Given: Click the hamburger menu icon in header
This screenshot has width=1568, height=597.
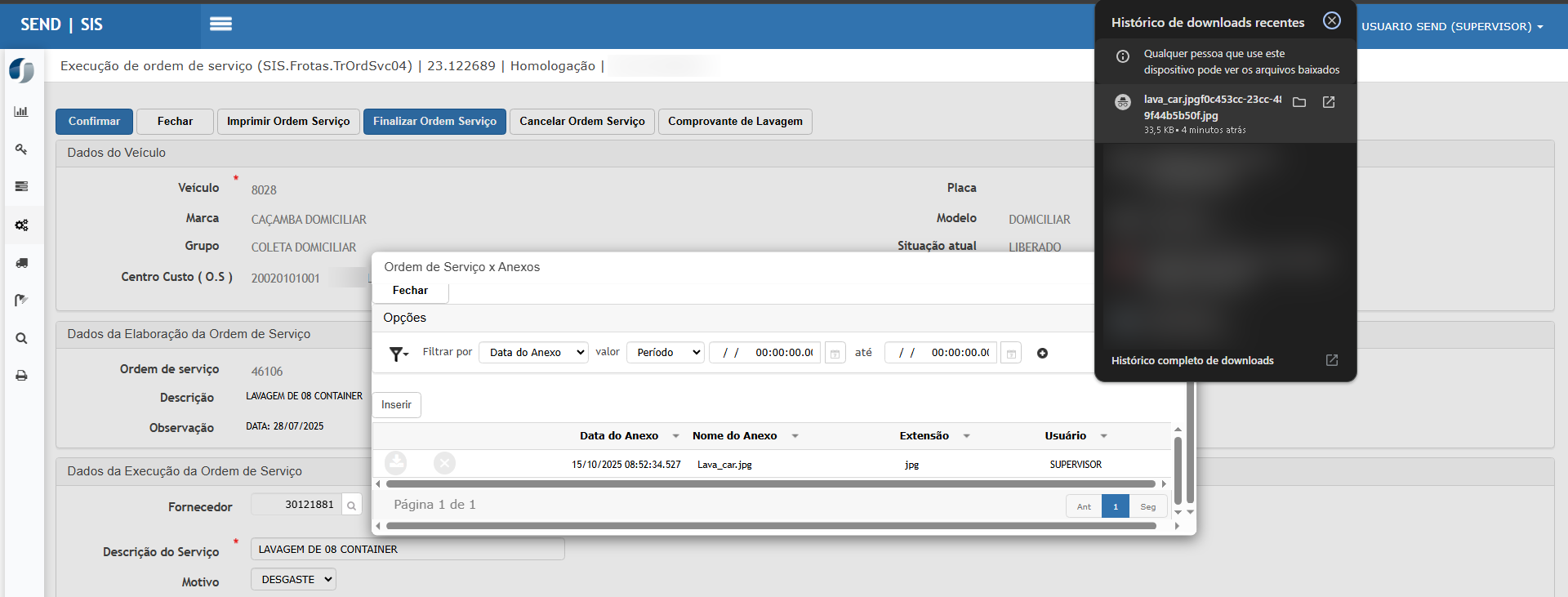Looking at the screenshot, I should (x=220, y=25).
